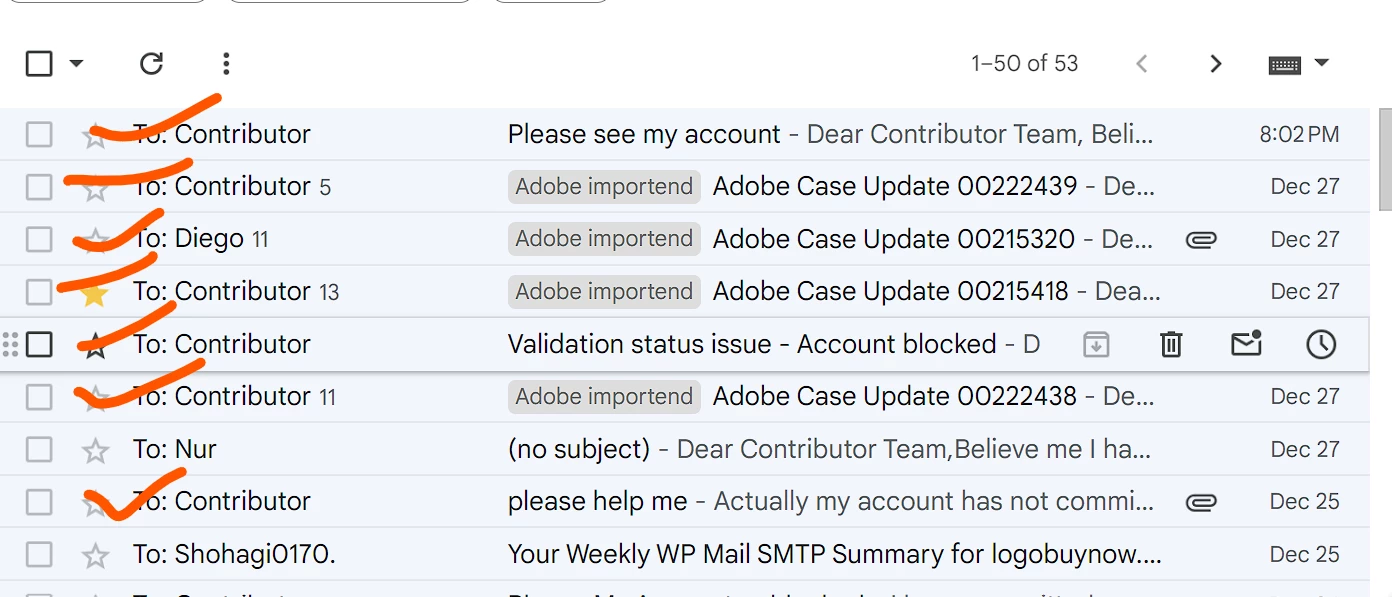The width and height of the screenshot is (1392, 597).
Task: Mark Validation status issue email as unread
Action: (x=1246, y=345)
